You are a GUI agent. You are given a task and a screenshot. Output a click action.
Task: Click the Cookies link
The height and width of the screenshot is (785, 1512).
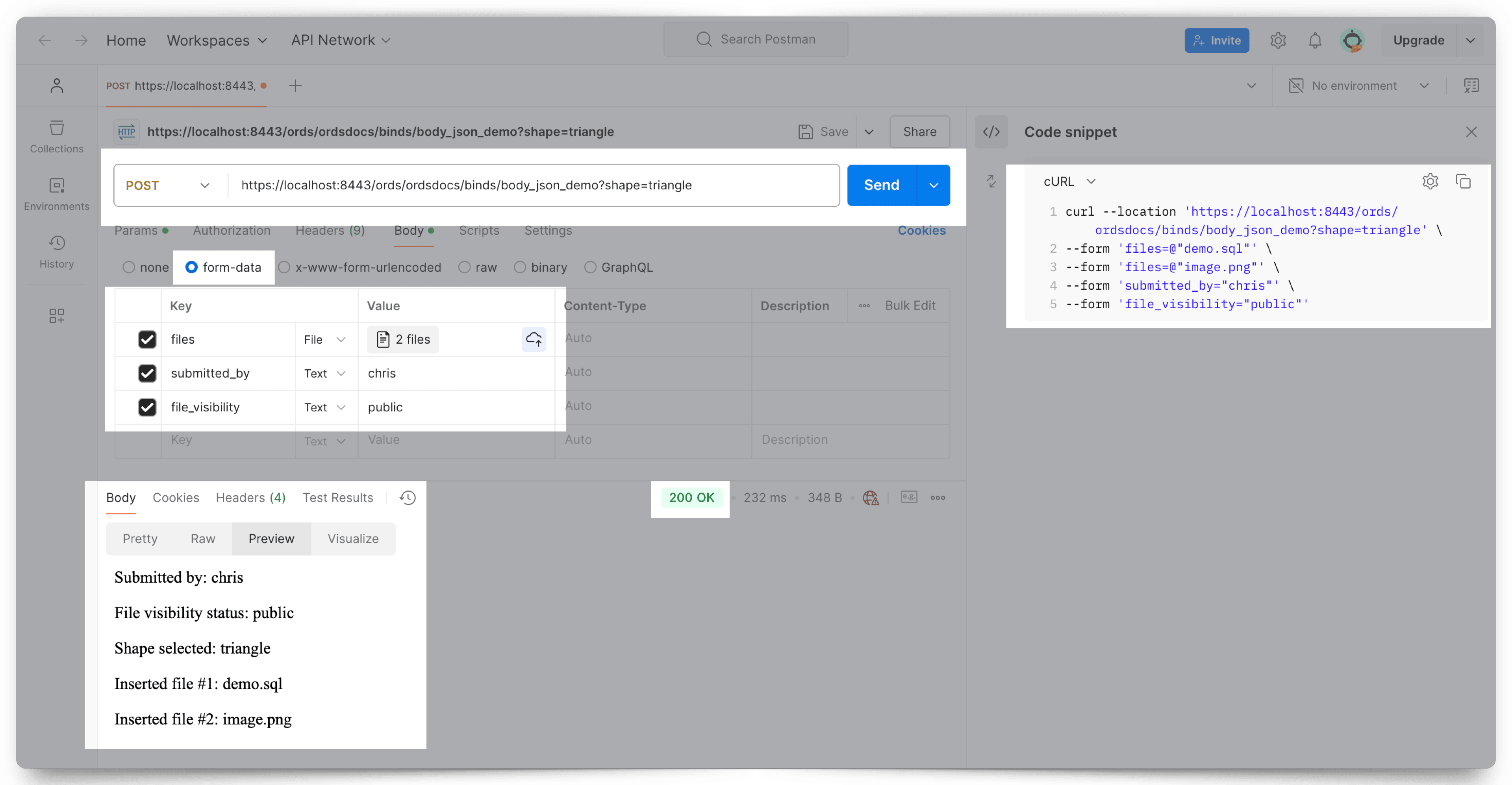point(921,231)
